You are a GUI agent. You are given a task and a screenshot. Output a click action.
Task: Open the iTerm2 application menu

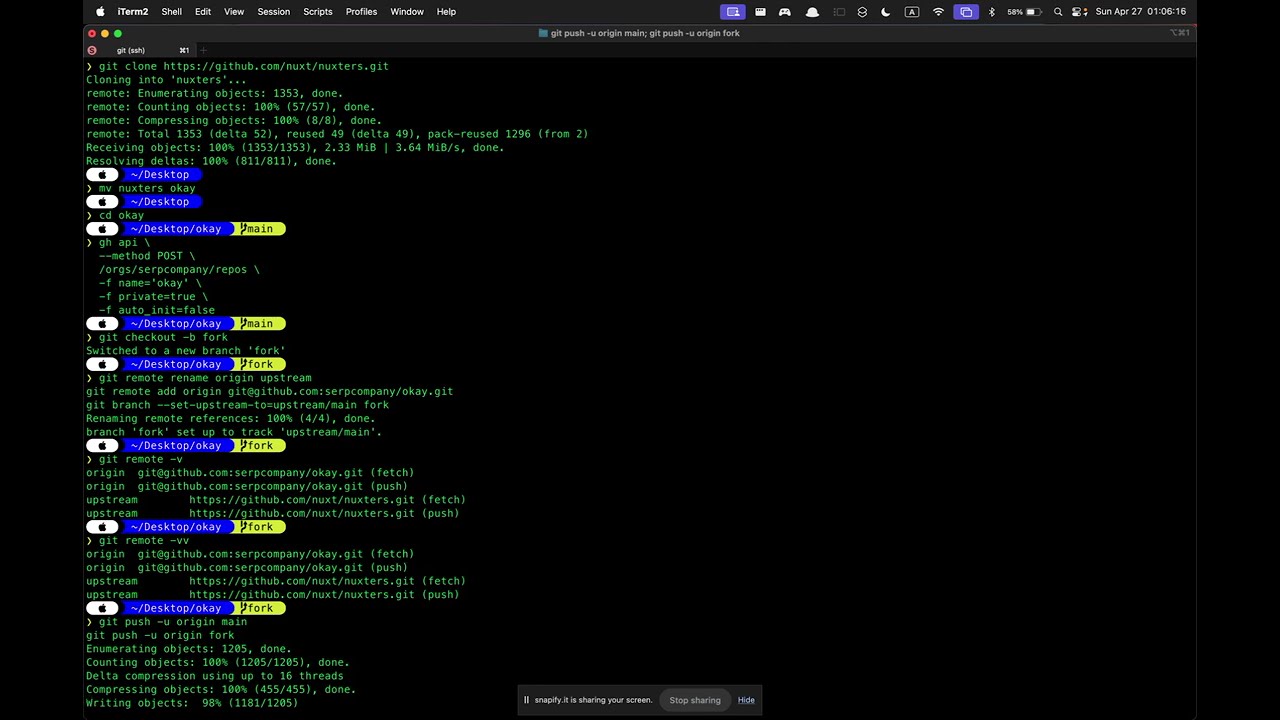pyautogui.click(x=133, y=12)
